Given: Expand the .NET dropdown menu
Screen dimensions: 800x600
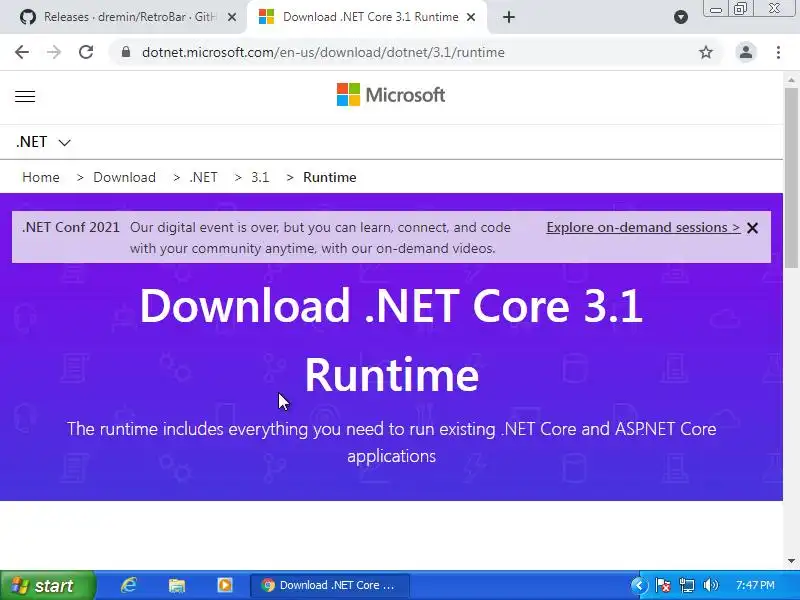Looking at the screenshot, I should pos(43,142).
